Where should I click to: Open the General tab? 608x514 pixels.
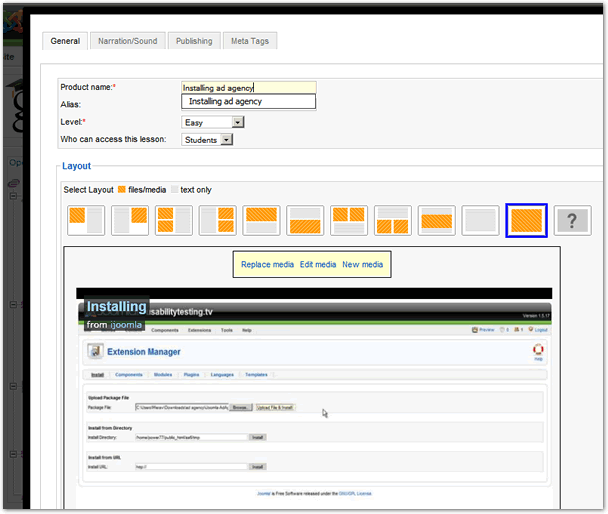65,41
